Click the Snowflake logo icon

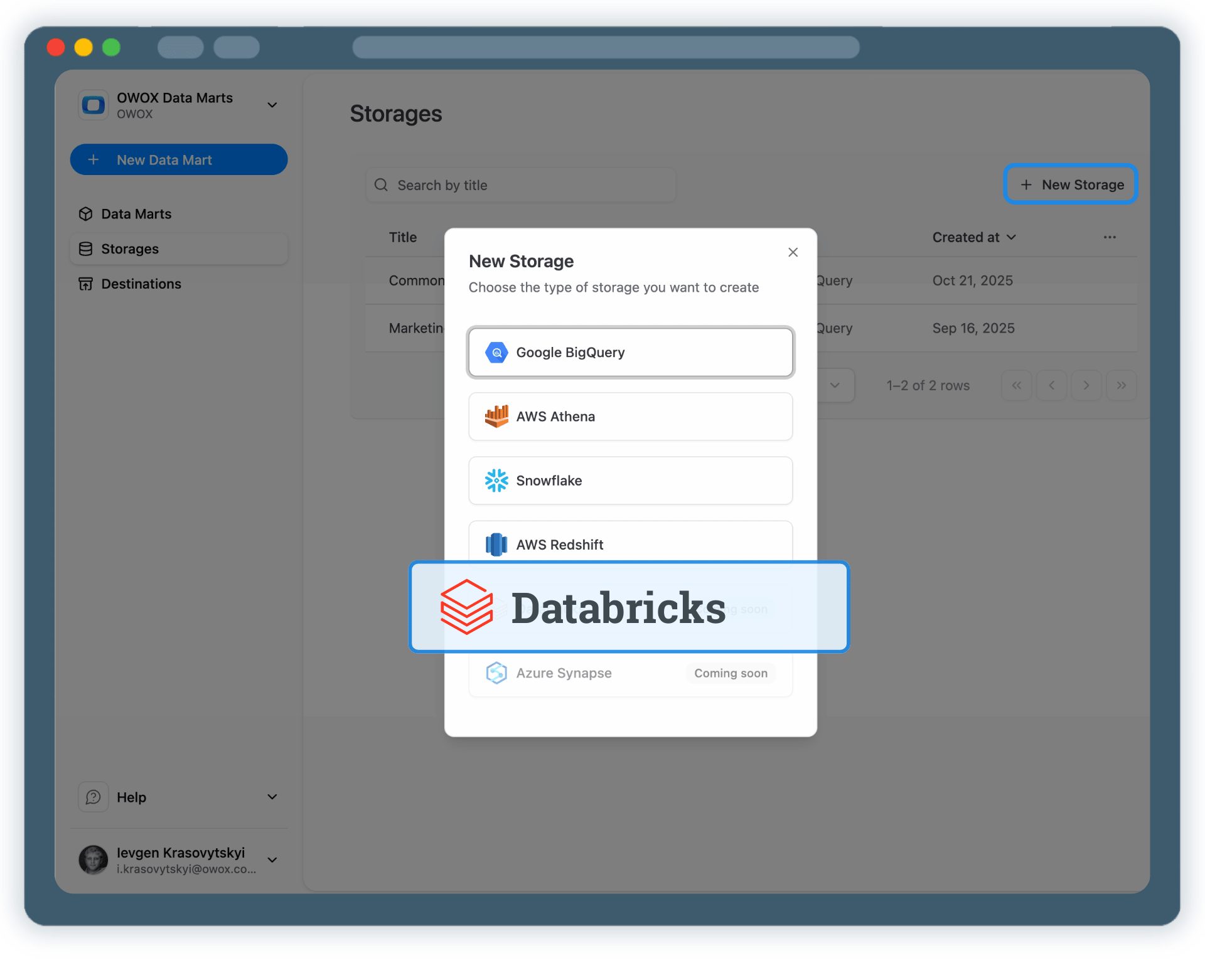pyautogui.click(x=496, y=481)
